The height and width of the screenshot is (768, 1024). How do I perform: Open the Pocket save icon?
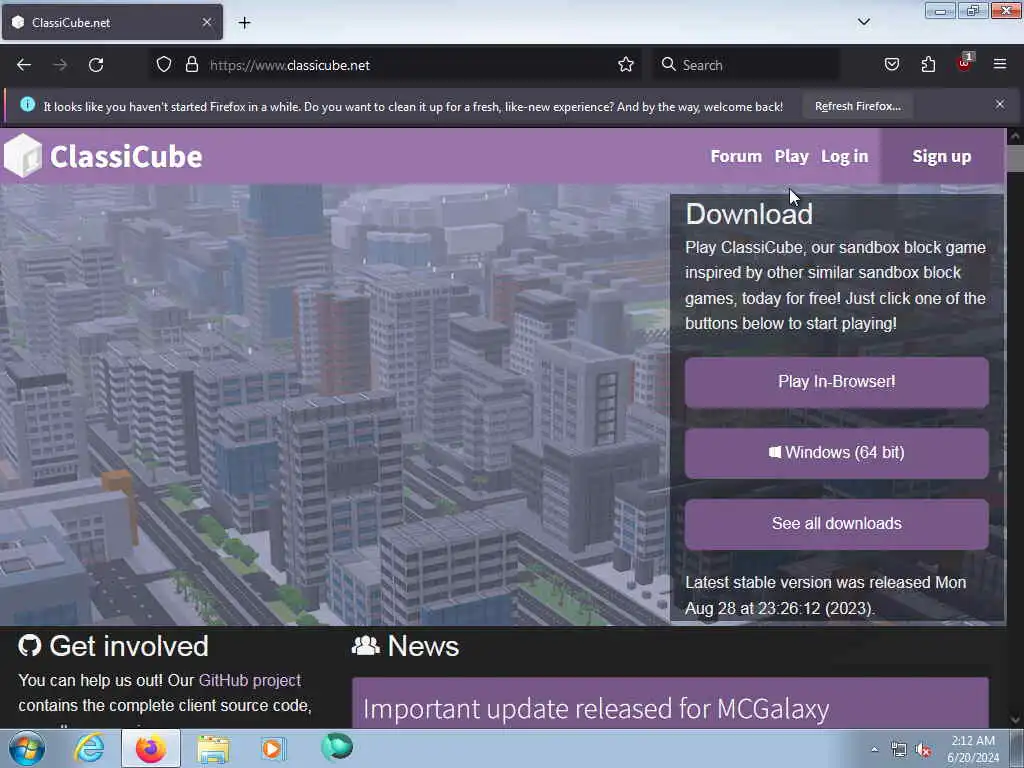coord(892,65)
